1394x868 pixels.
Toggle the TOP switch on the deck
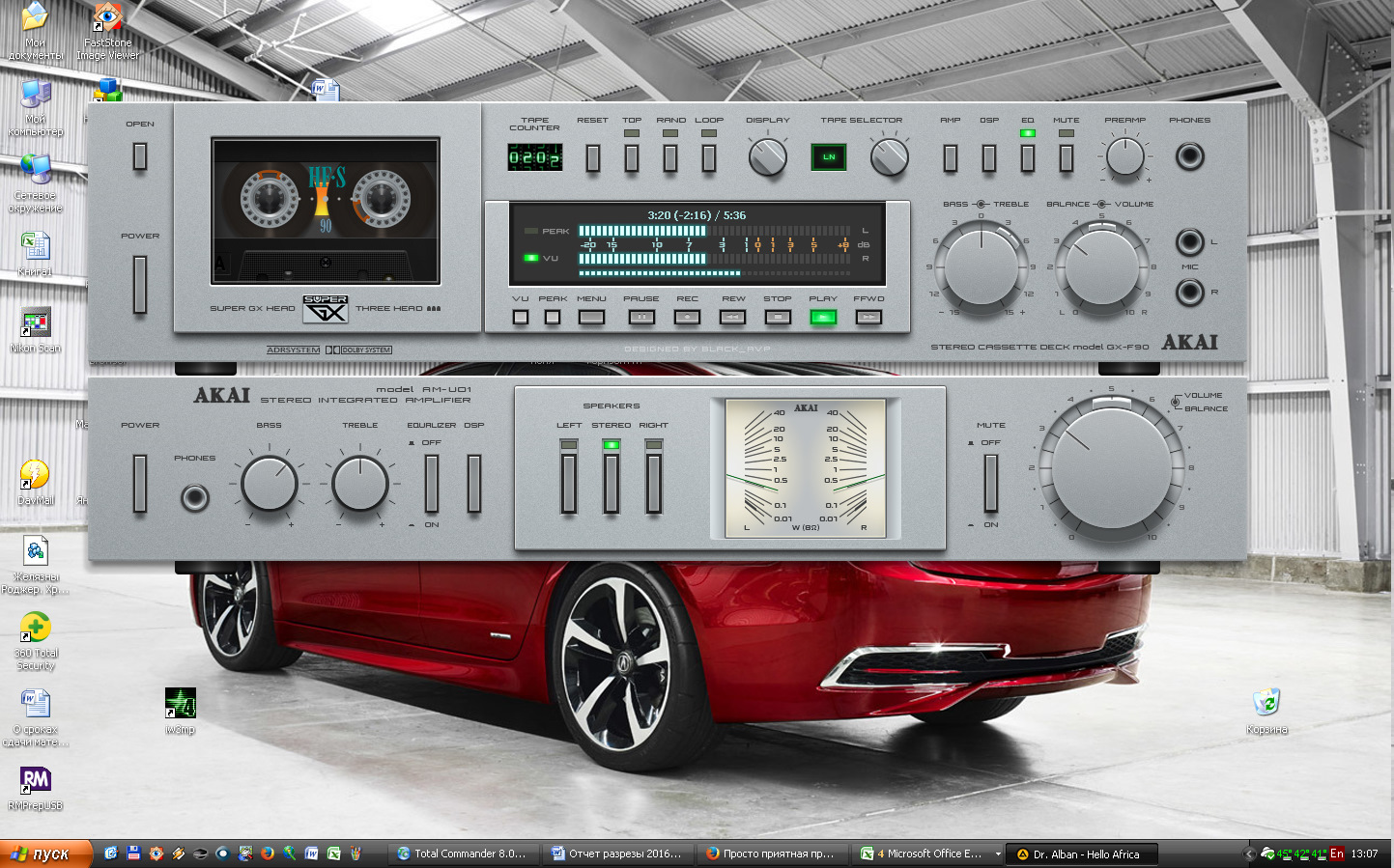click(632, 157)
